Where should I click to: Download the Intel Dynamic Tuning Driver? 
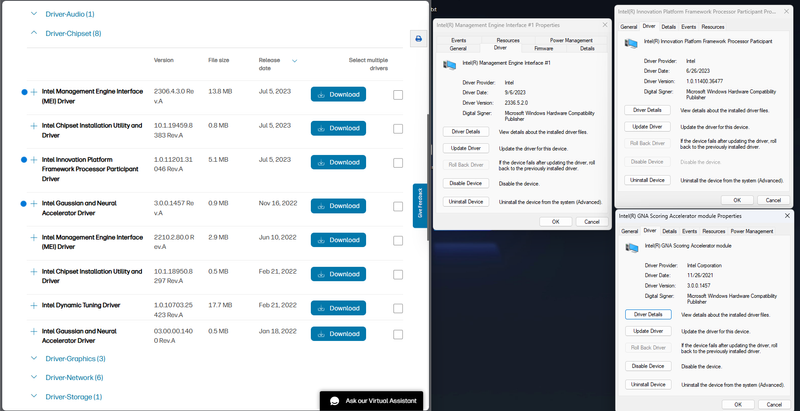(x=338, y=308)
